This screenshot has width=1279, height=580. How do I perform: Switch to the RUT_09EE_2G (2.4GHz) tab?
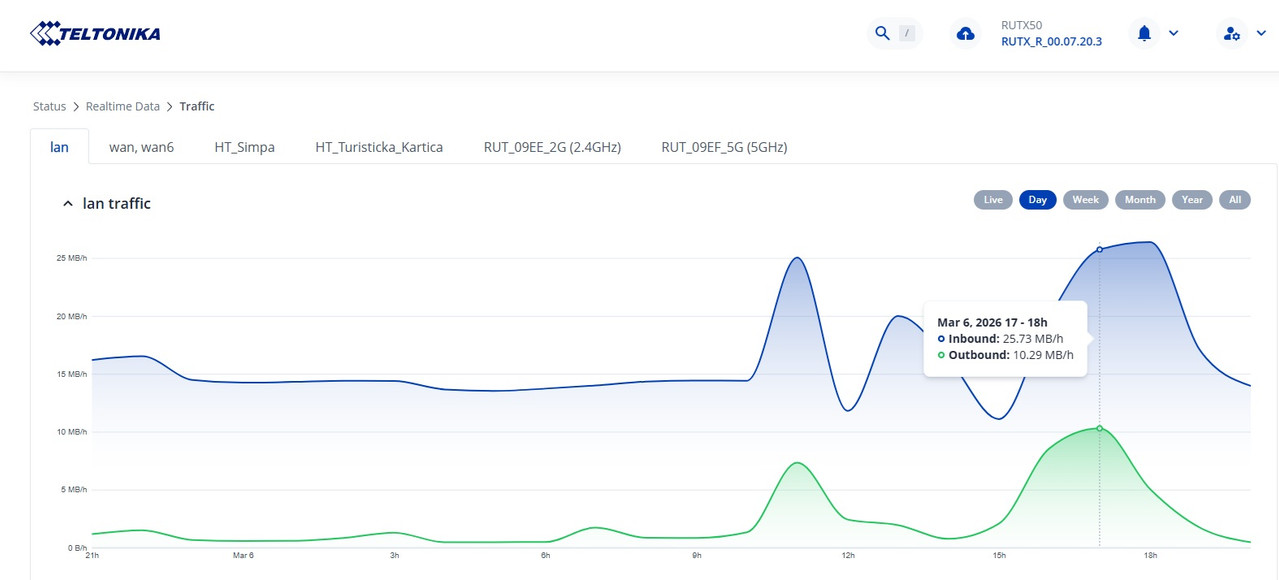pyautogui.click(x=552, y=147)
